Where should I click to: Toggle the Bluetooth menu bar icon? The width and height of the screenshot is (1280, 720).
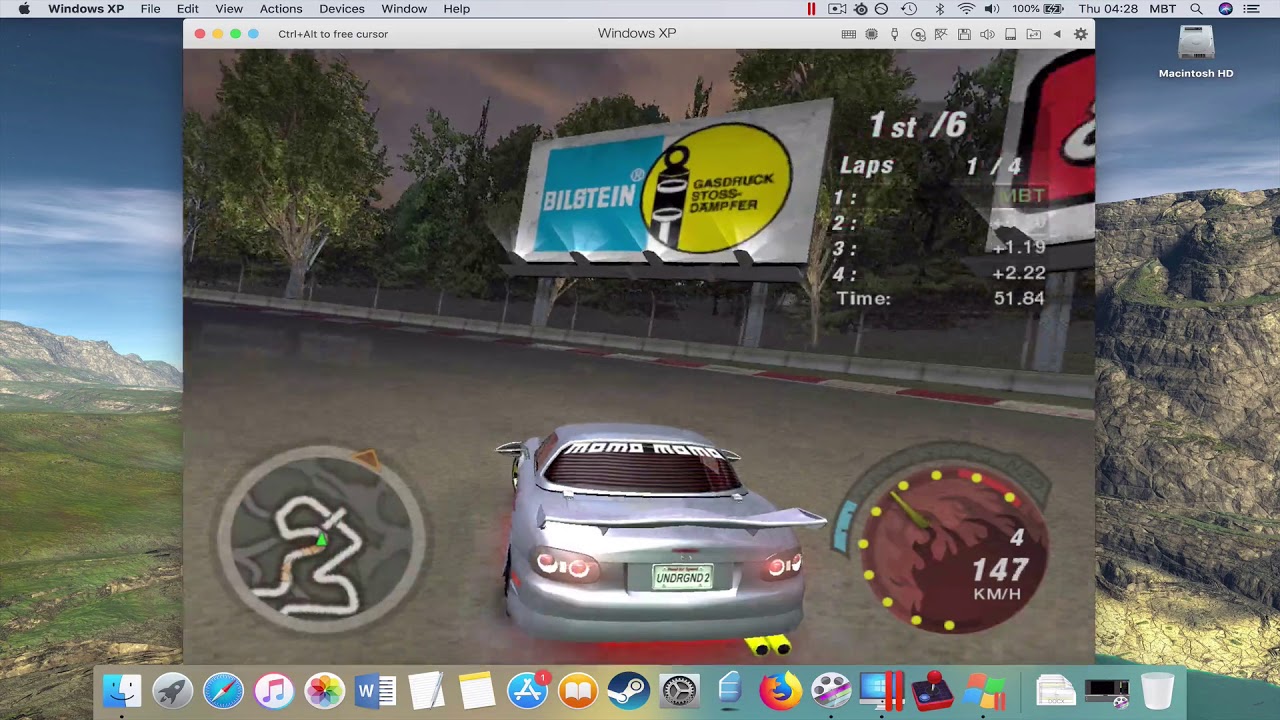(x=940, y=9)
